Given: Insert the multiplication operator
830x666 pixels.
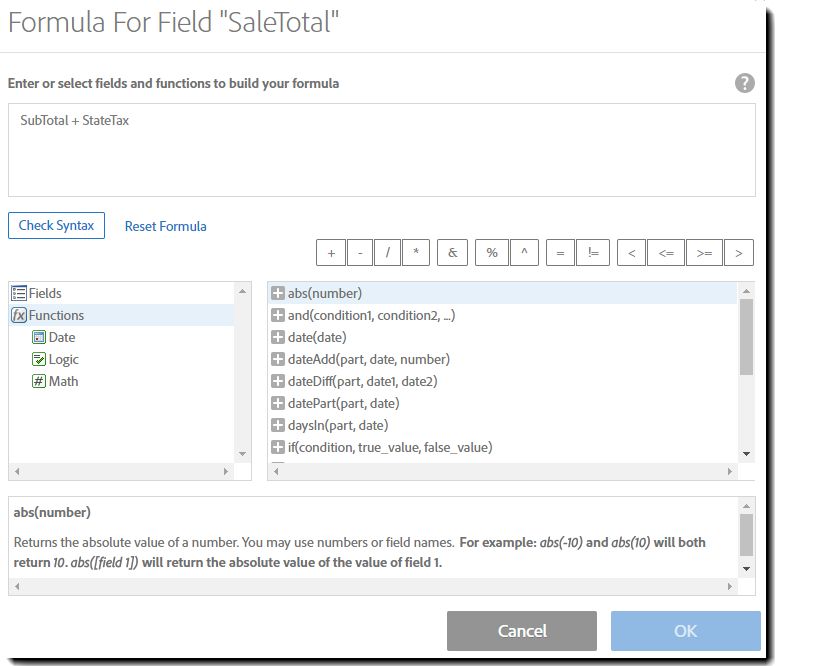Looking at the screenshot, I should (x=415, y=253).
